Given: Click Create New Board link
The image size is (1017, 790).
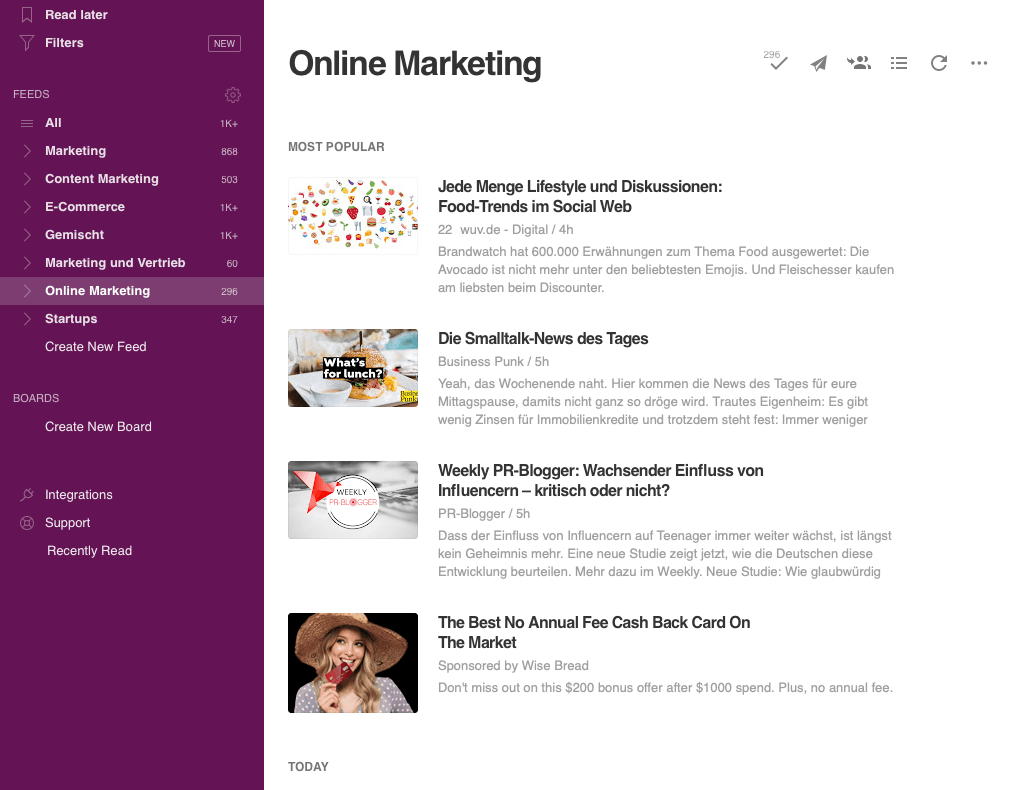Looking at the screenshot, I should pyautogui.click(x=98, y=427).
